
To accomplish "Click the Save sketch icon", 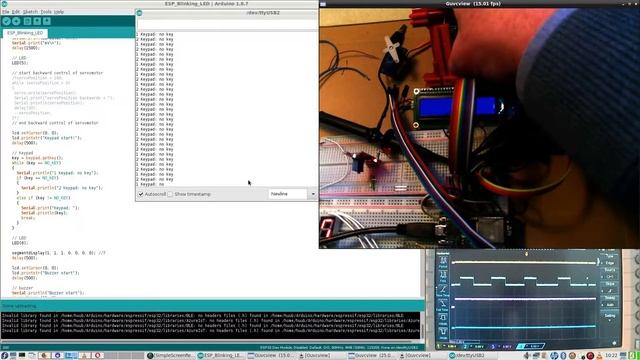I will tap(47, 21).
